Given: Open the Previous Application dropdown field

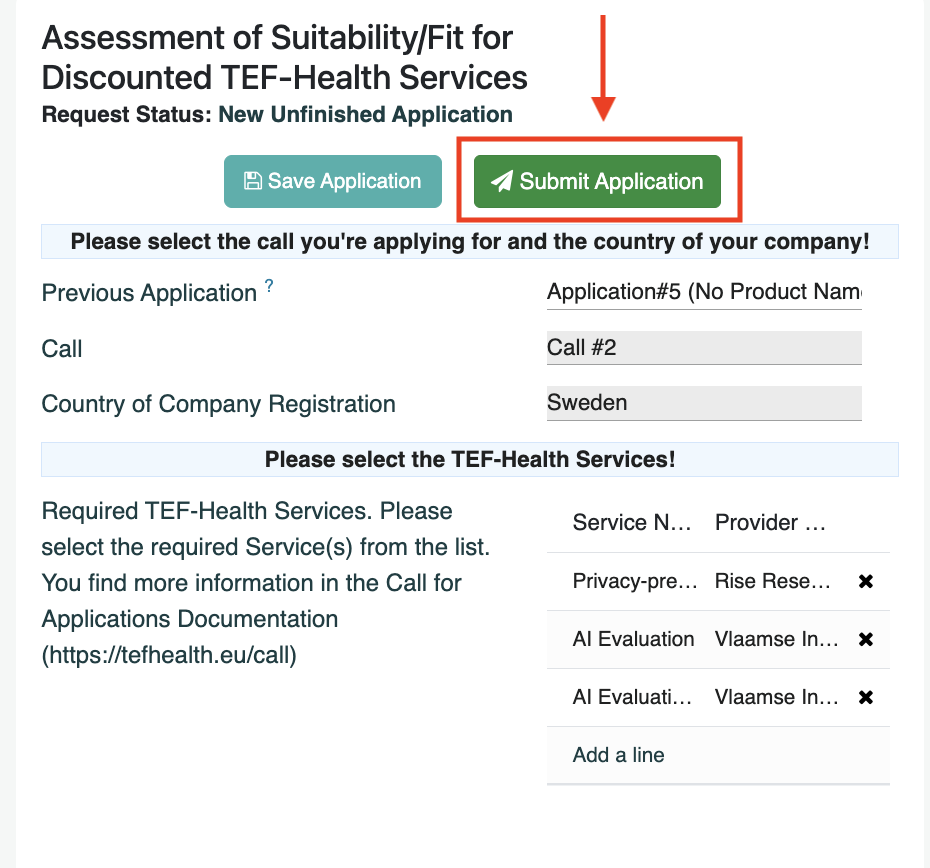Looking at the screenshot, I should (x=704, y=292).
